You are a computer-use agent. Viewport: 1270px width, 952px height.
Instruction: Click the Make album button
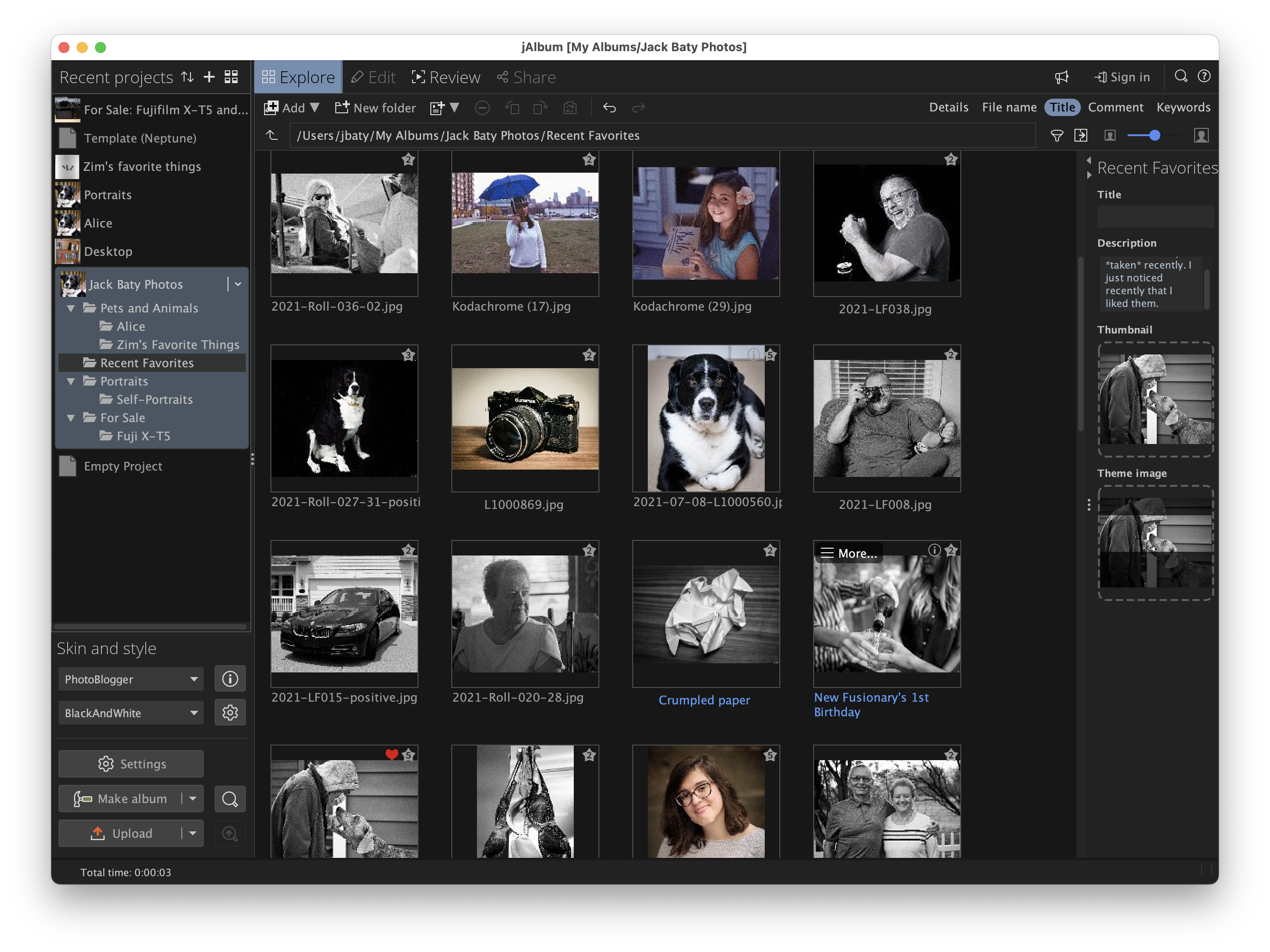(121, 799)
